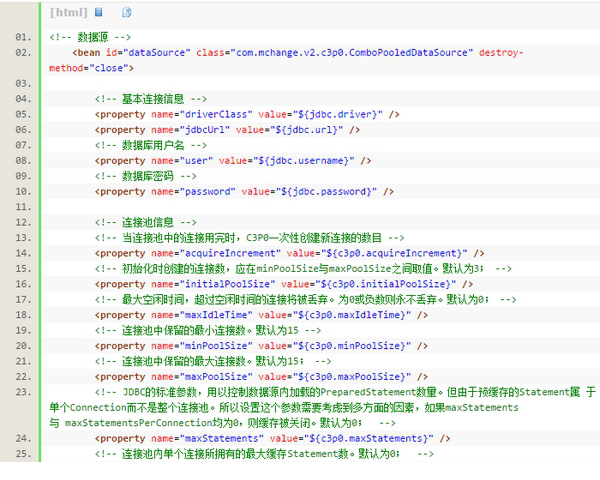Click the line 19 comment 最小连接数
Viewport: 600px width, 480px height.
(208, 330)
